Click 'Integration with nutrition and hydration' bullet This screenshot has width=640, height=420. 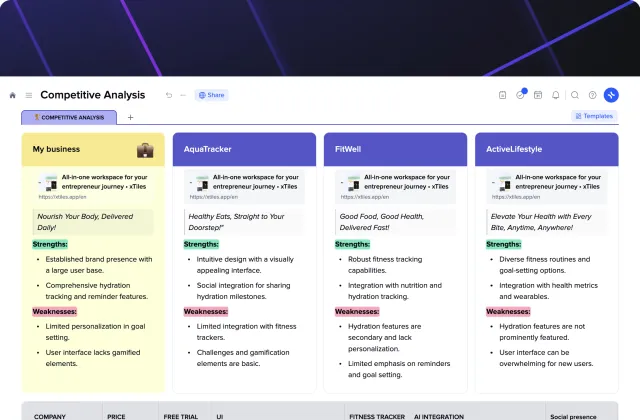click(x=395, y=291)
